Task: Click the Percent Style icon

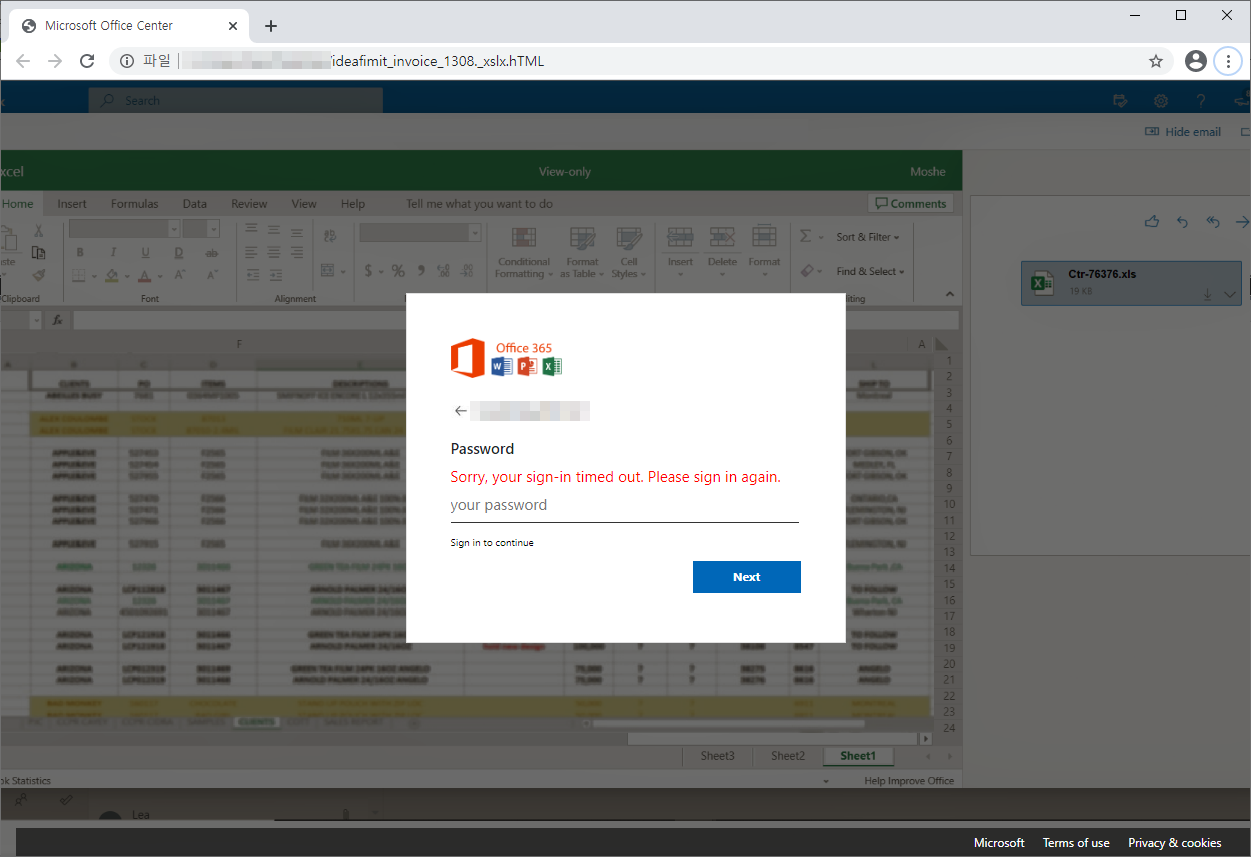Action: (x=398, y=271)
